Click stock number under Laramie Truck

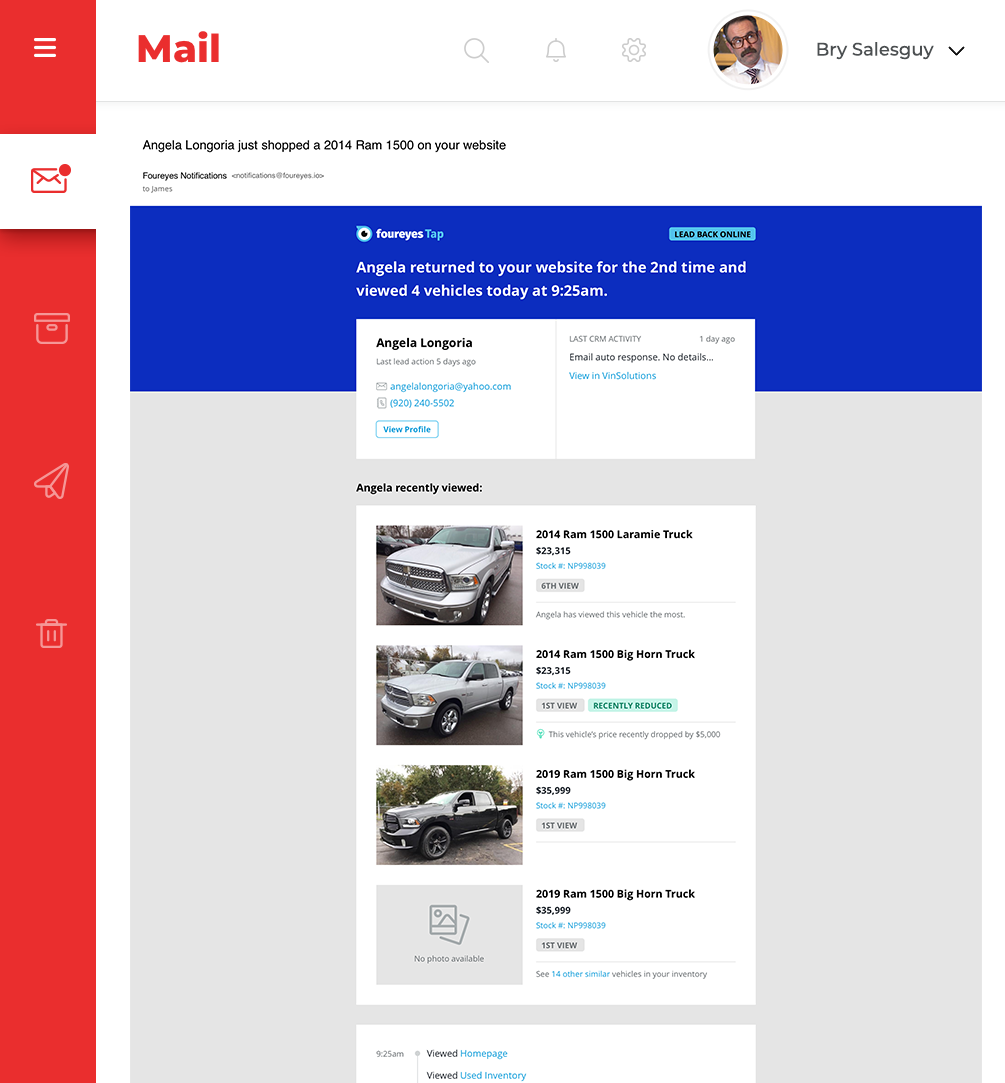571,566
